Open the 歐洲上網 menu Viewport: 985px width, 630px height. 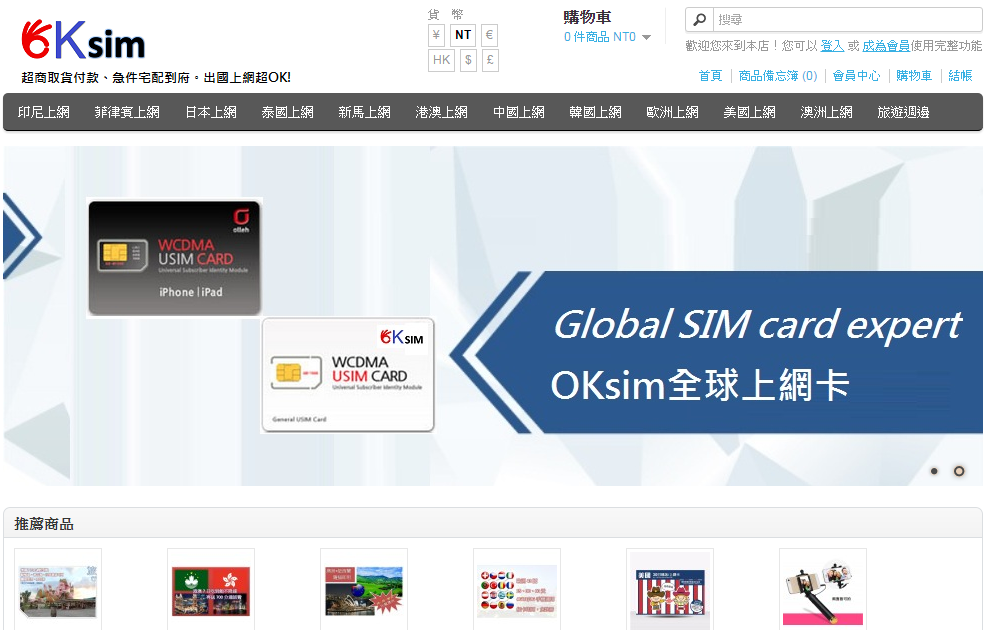pos(672,112)
